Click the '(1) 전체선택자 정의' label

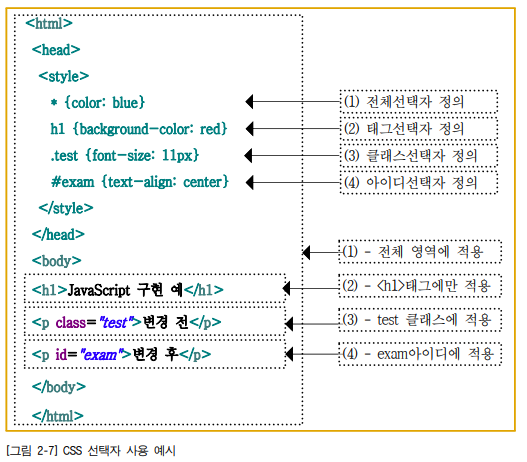[x=418, y=101]
